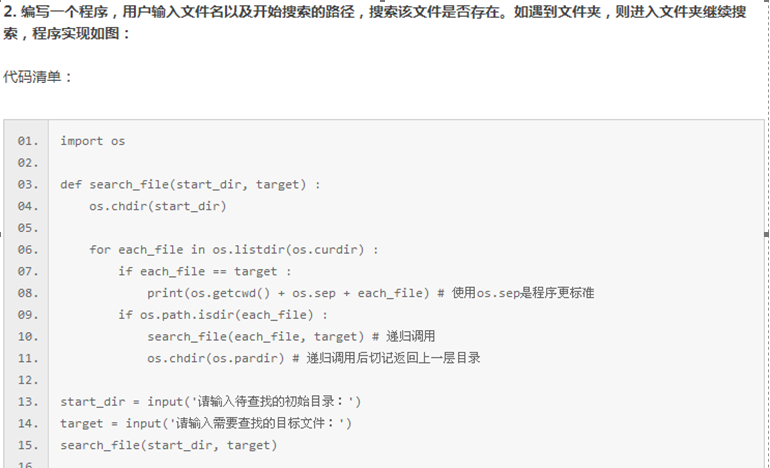The height and width of the screenshot is (468, 770).
Task: Click line number 01 in the code listing
Action: pos(27,141)
